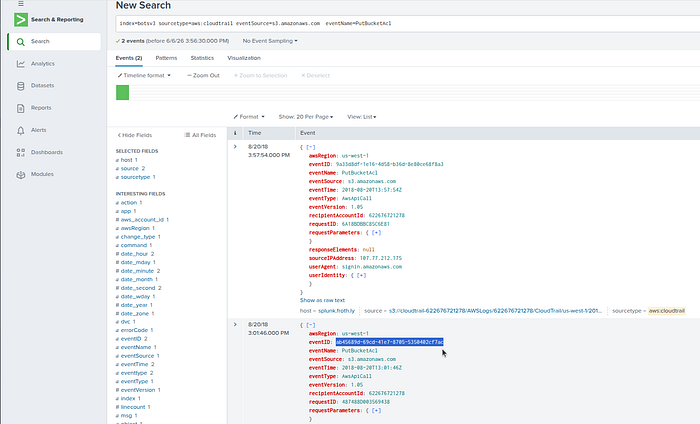
Task: Click the sourcetype selected field
Action: pyautogui.click(x=135, y=177)
